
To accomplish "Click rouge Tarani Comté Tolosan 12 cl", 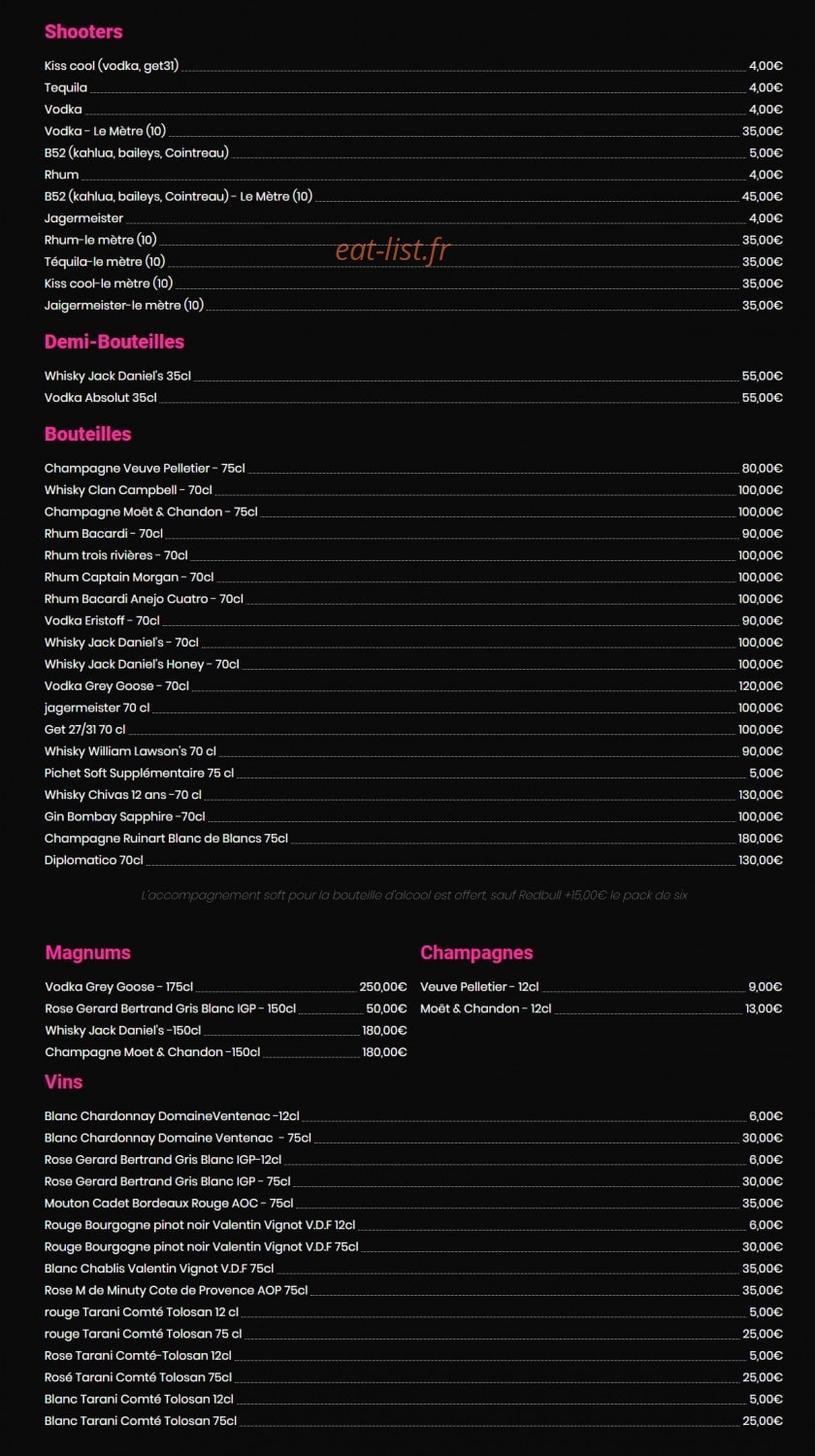I will pyautogui.click(x=413, y=1312).
